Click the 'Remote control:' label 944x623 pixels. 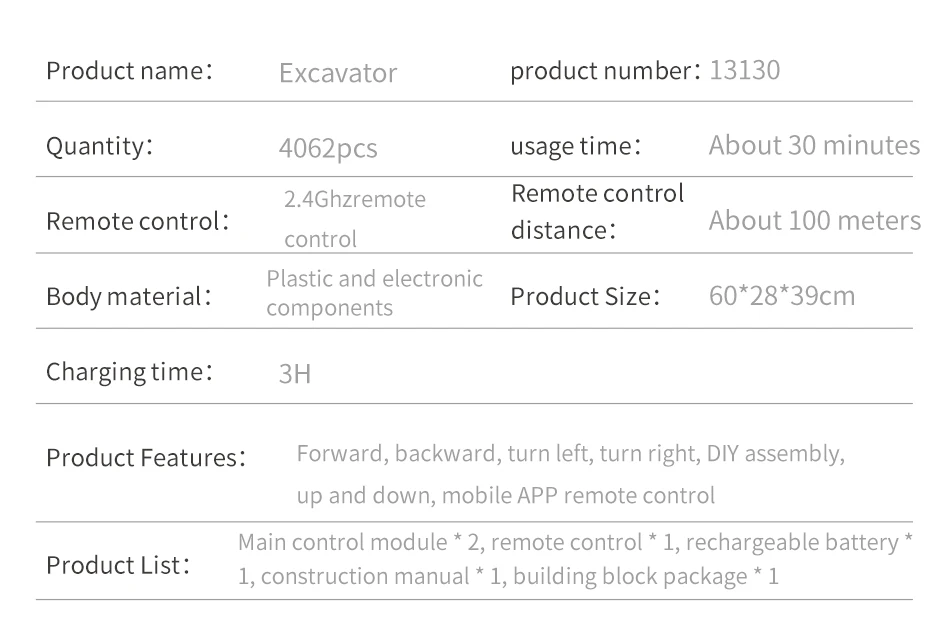[x=137, y=220]
